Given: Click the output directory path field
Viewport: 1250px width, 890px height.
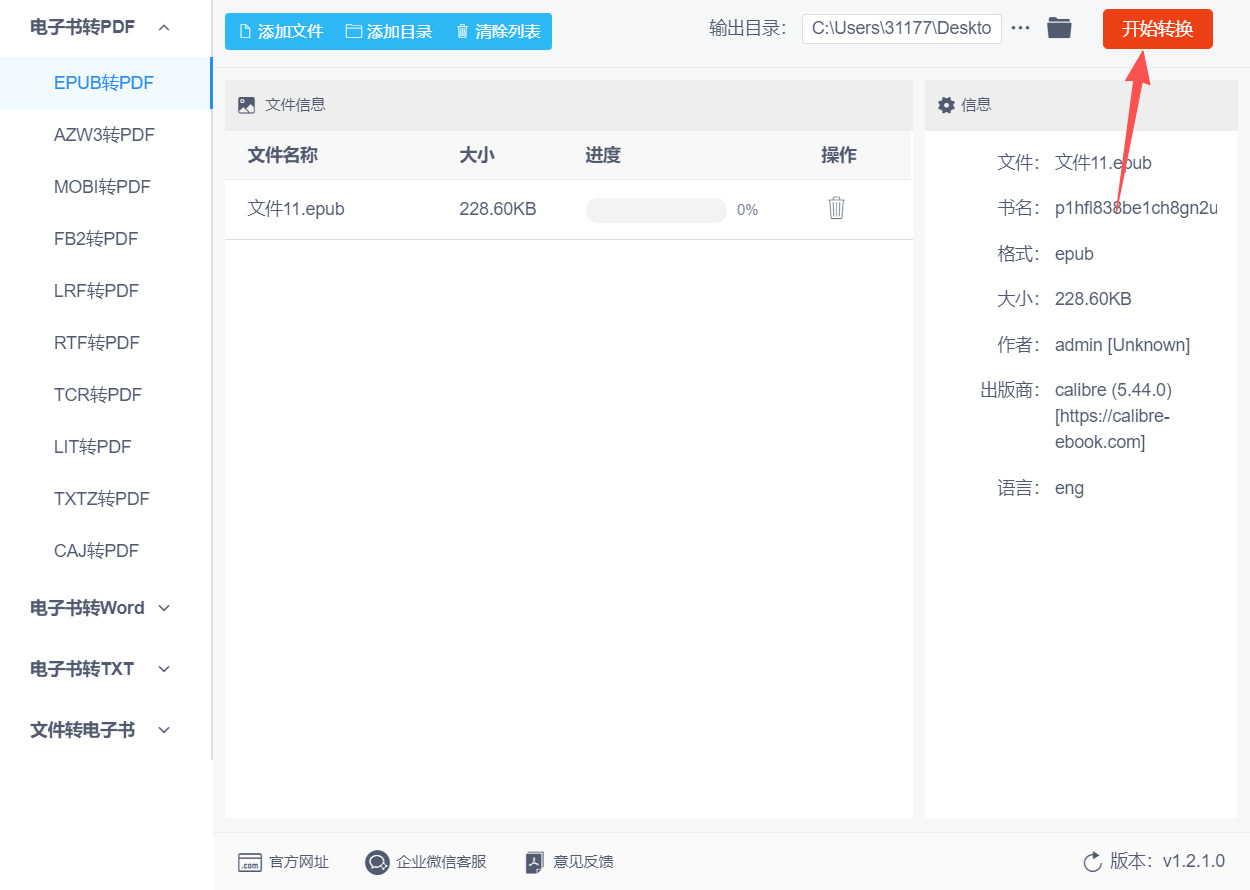Looking at the screenshot, I should (901, 28).
